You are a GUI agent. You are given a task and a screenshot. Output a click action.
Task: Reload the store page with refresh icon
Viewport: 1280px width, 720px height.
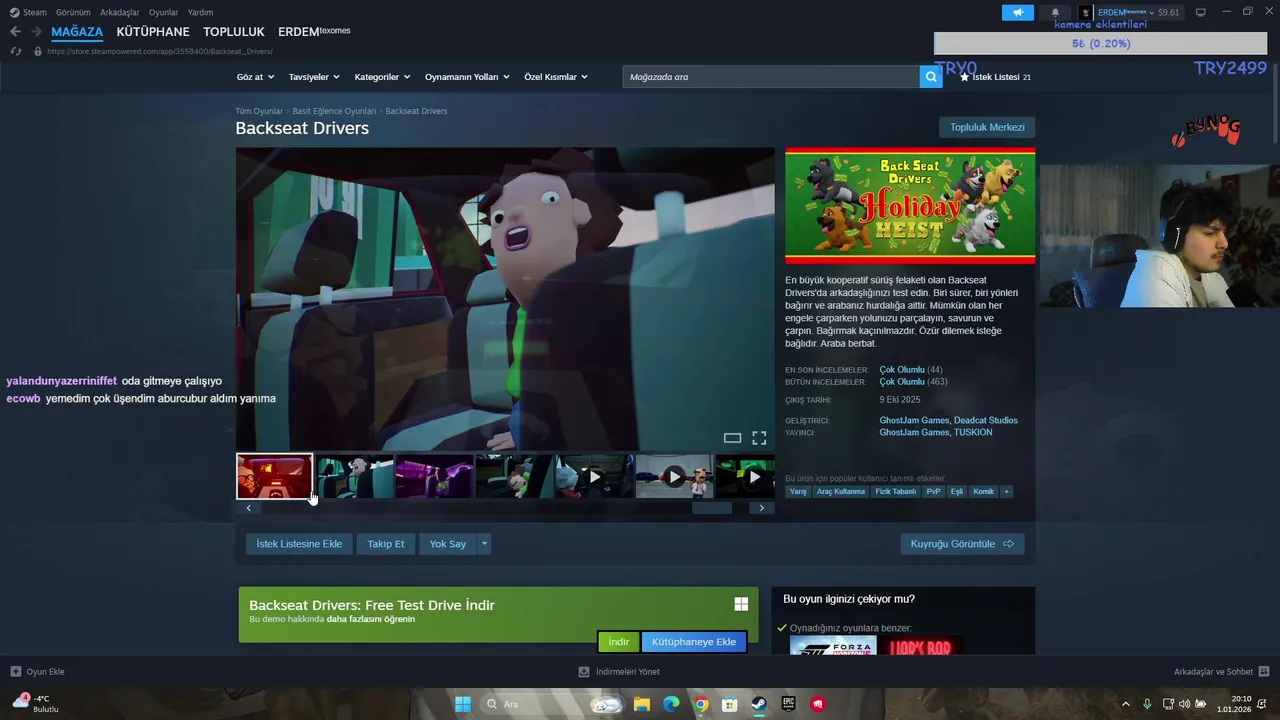(x=15, y=51)
